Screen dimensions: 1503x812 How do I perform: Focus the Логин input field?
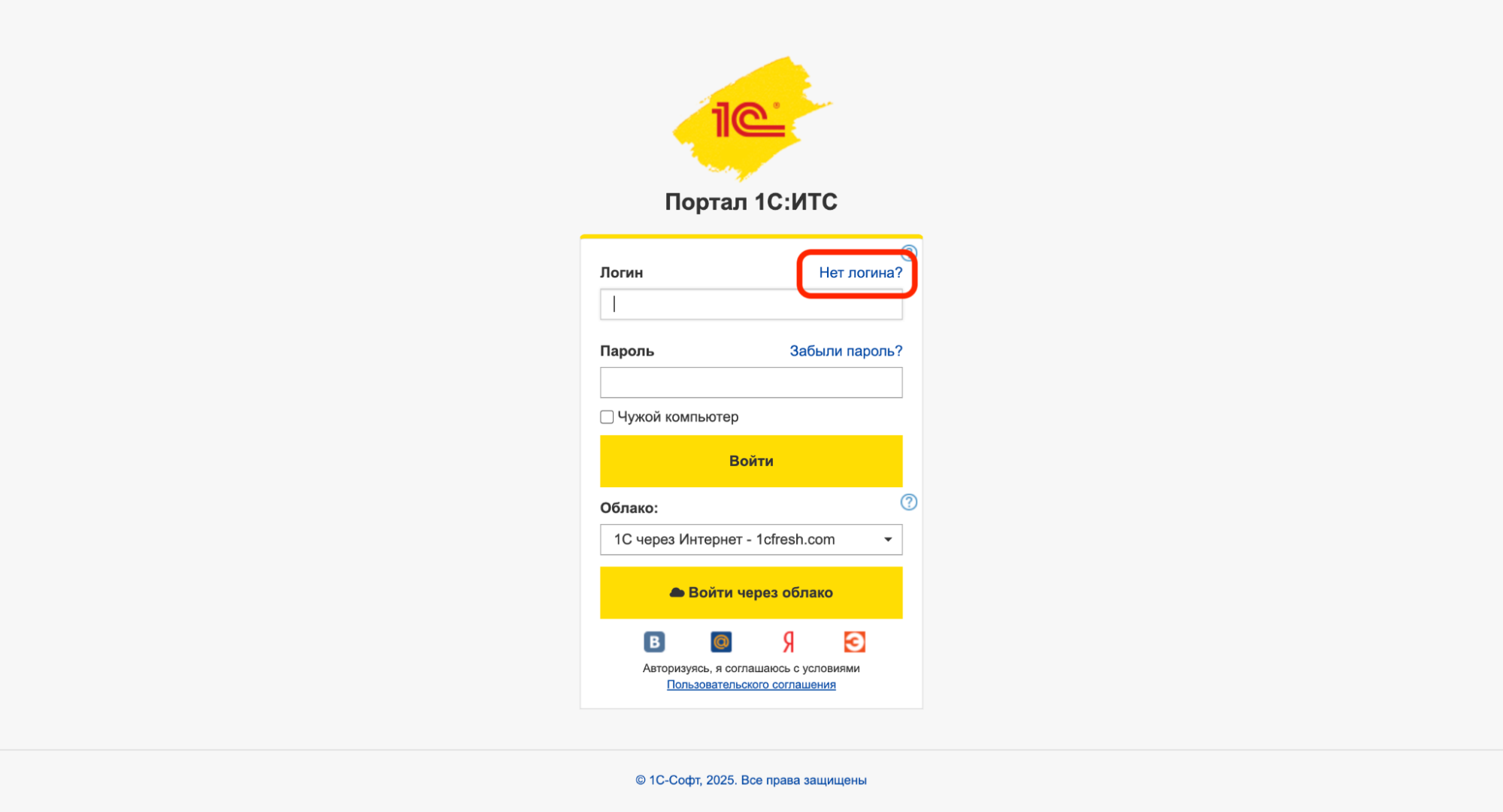[751, 304]
